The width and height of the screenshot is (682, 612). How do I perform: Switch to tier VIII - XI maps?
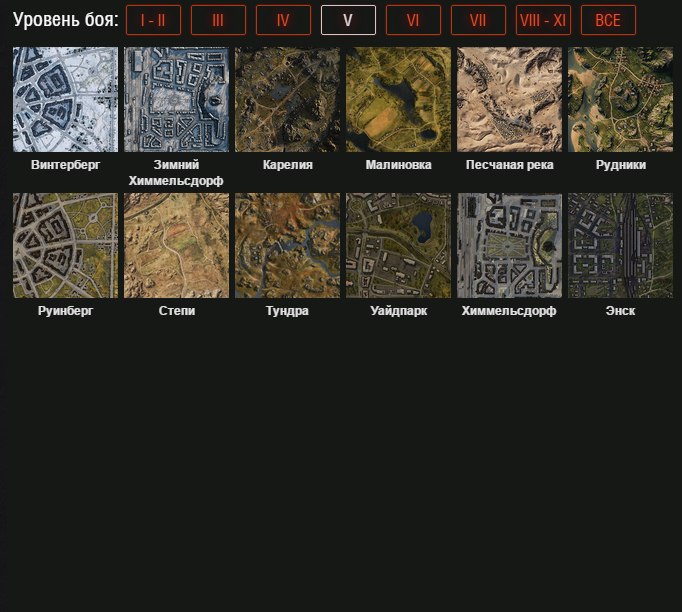pyautogui.click(x=543, y=20)
